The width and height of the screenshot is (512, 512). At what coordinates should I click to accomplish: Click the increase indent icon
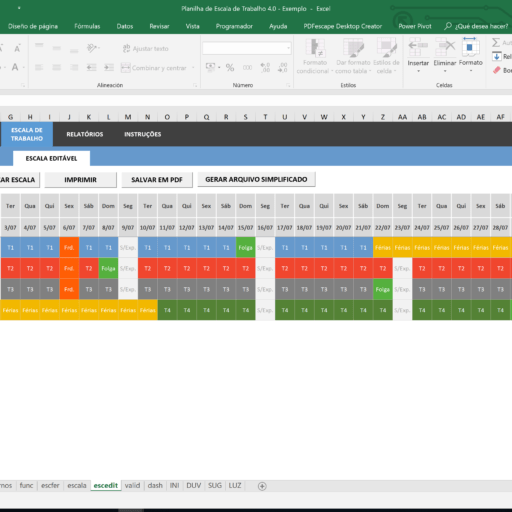[109, 68]
